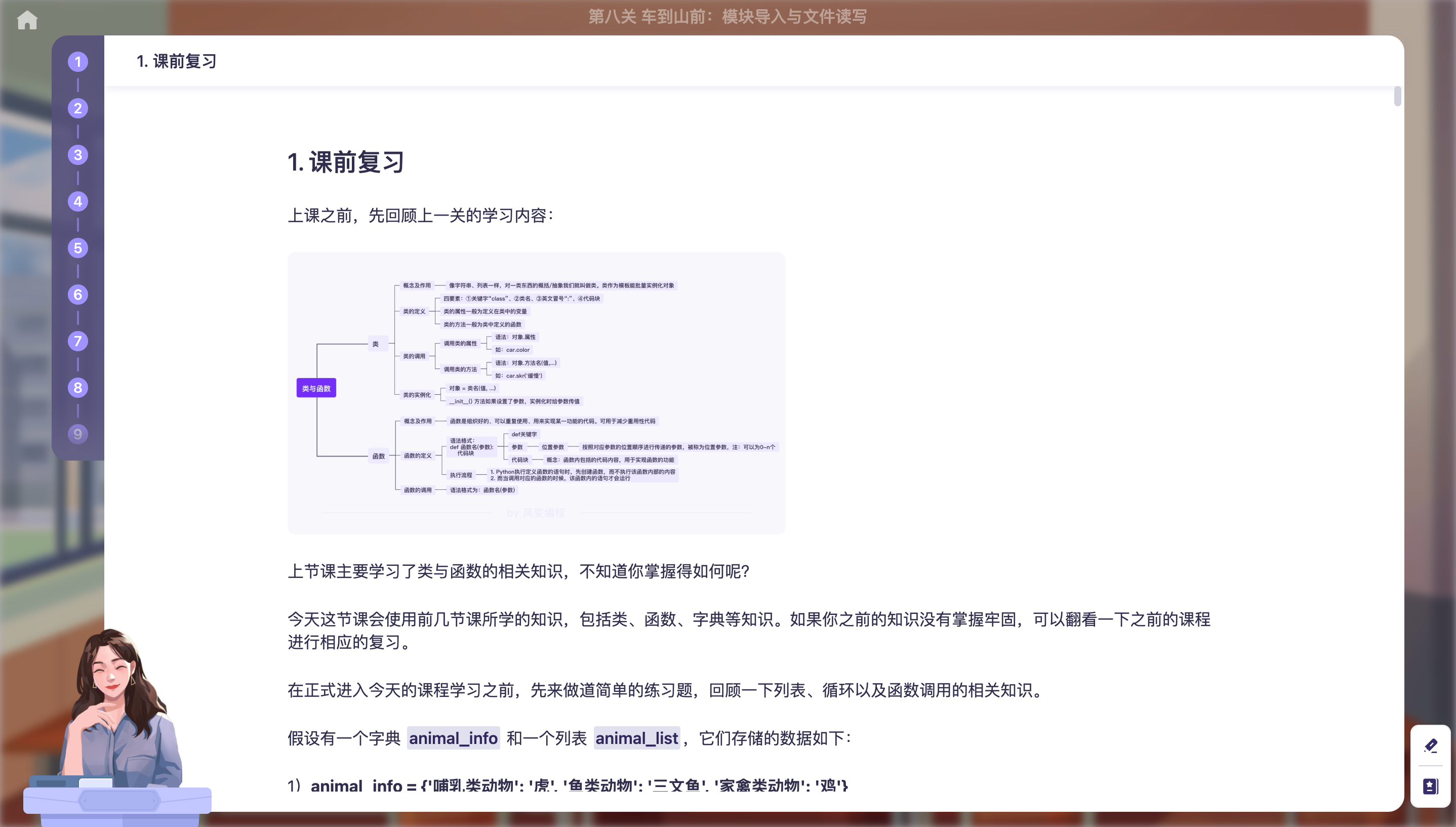Image resolution: width=1456 pixels, height=827 pixels.
Task: Select lesson step 4 circle
Action: click(x=78, y=201)
